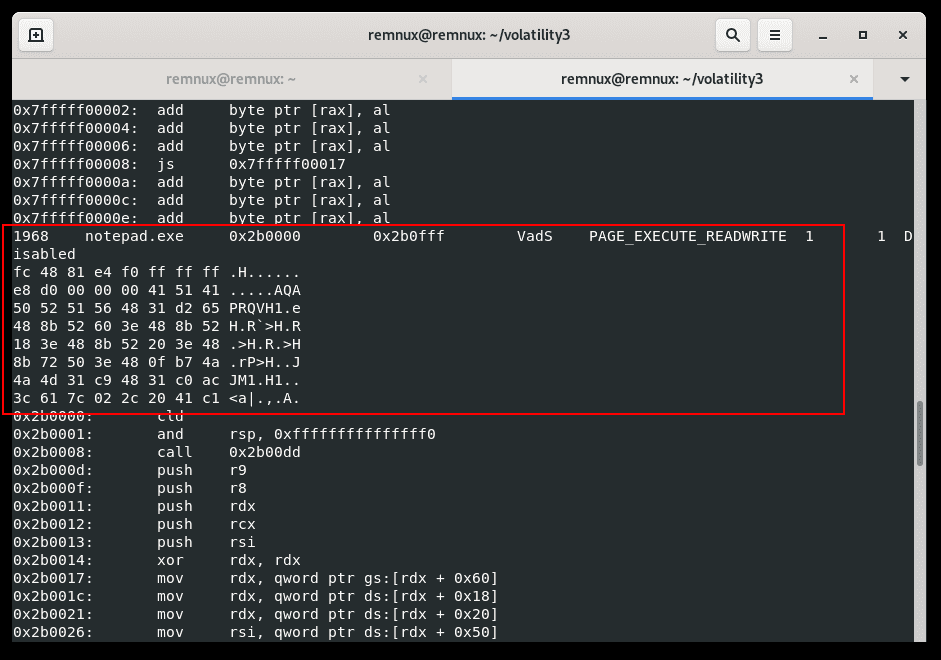The height and width of the screenshot is (660, 941).
Task: Click the 0x2b0000 start address value
Action: point(265,236)
